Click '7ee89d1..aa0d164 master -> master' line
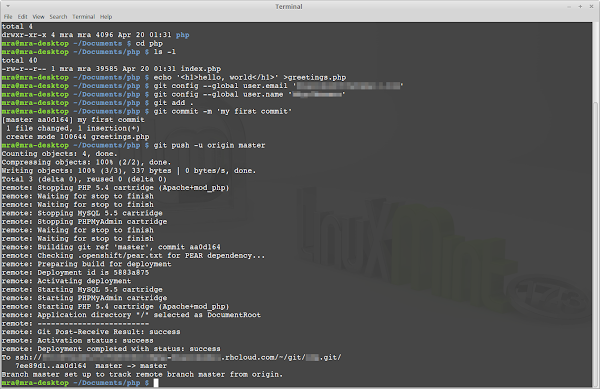Viewport: 600px width, 389px height. click(91, 366)
